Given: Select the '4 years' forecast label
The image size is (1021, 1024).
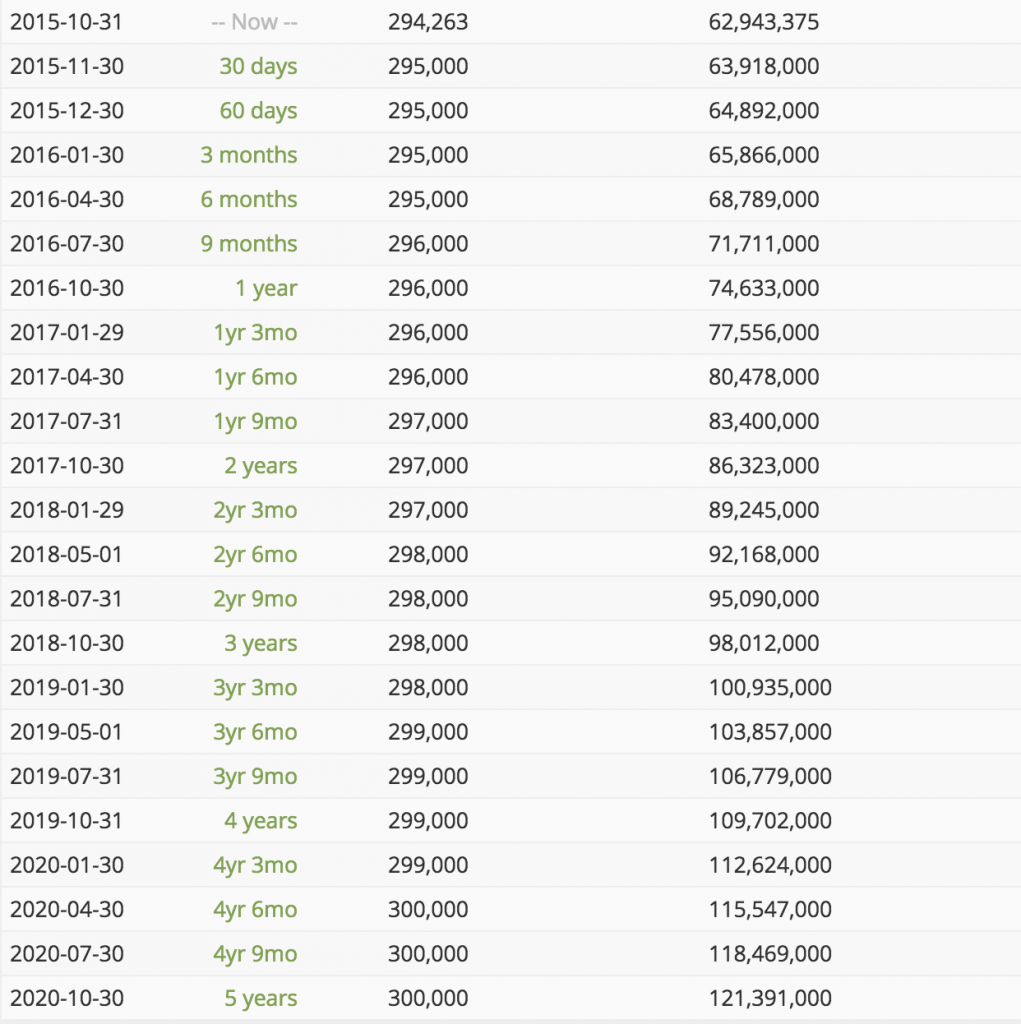Looking at the screenshot, I should (x=261, y=822).
